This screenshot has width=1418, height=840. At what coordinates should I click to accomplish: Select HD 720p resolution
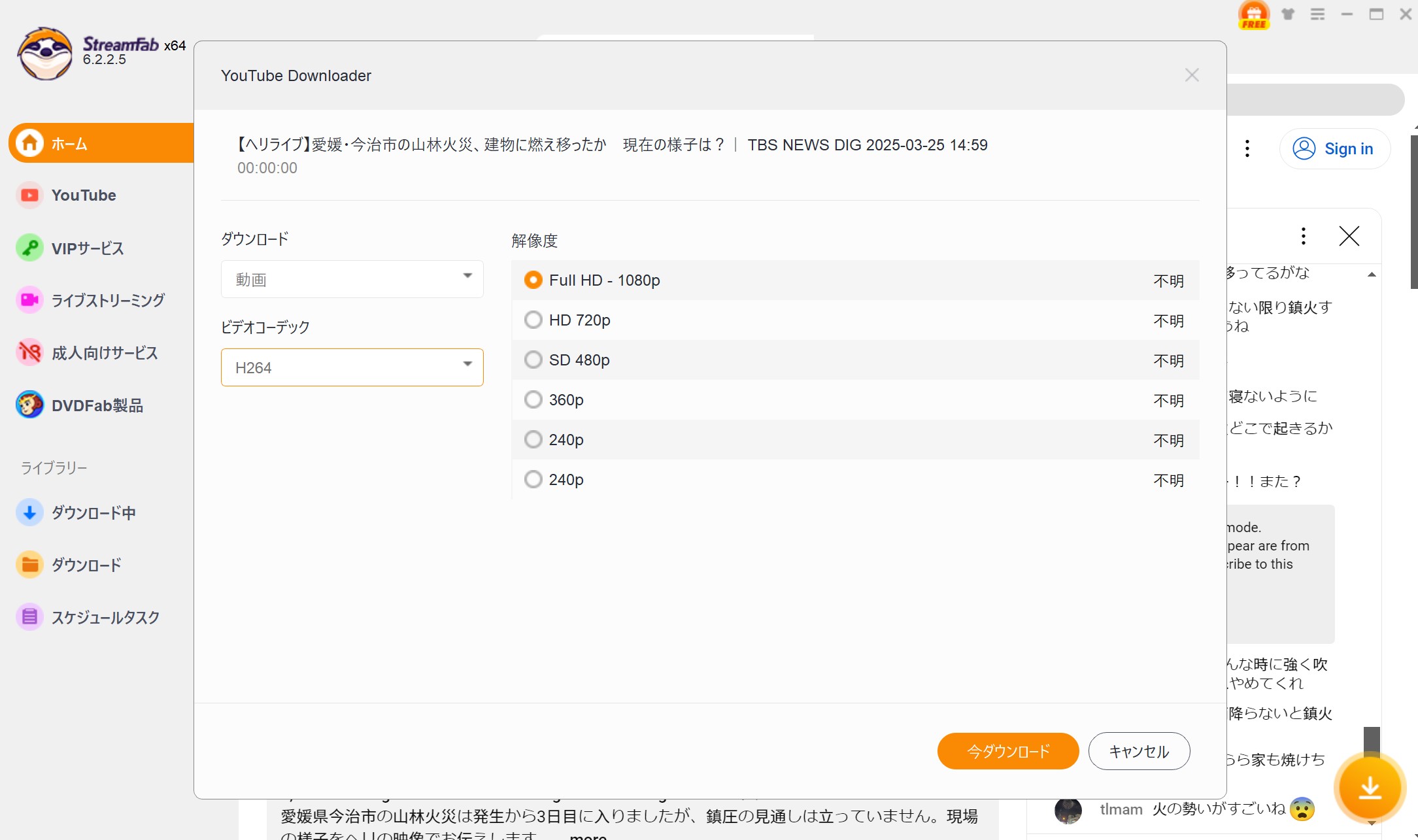pos(855,320)
